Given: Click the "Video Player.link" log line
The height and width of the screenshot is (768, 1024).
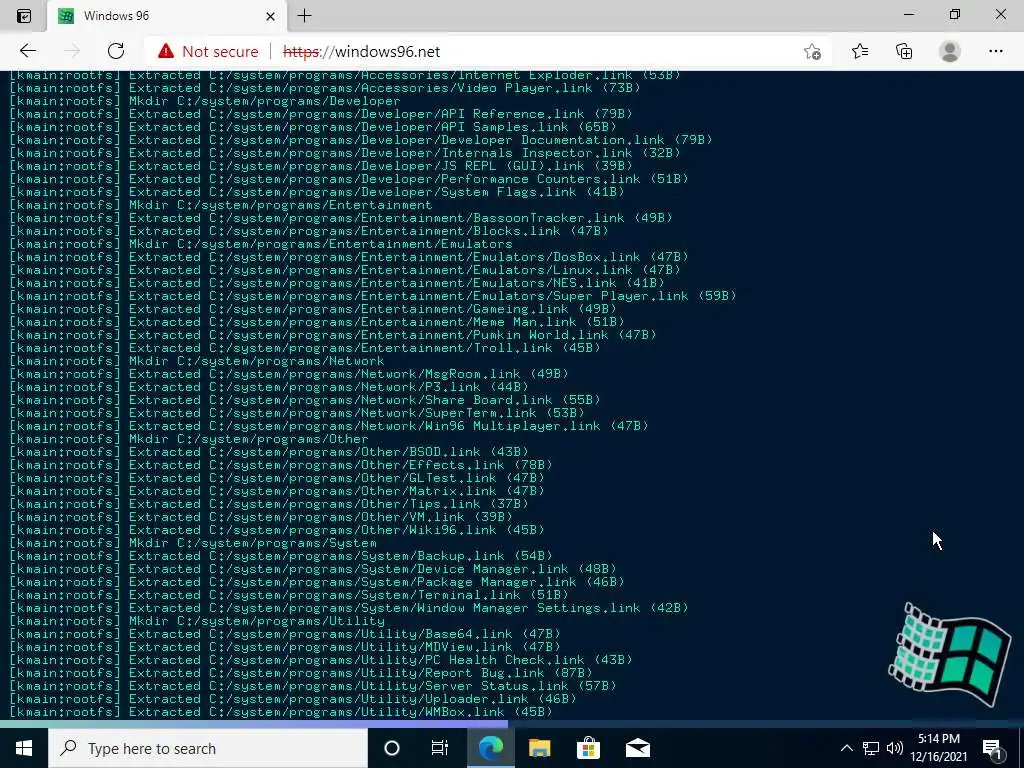Looking at the screenshot, I should [325, 88].
